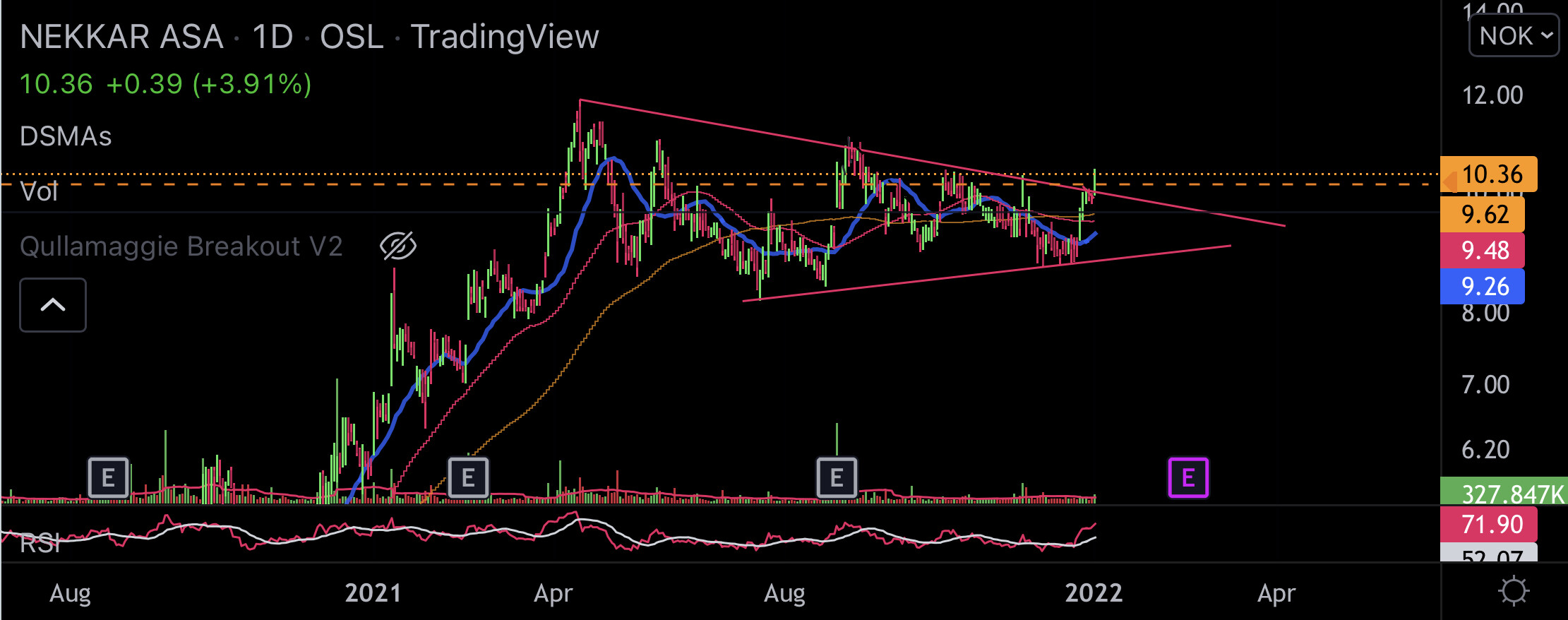Click the earnings marker from early 2021
Screen dimensions: 1568x620
click(468, 478)
